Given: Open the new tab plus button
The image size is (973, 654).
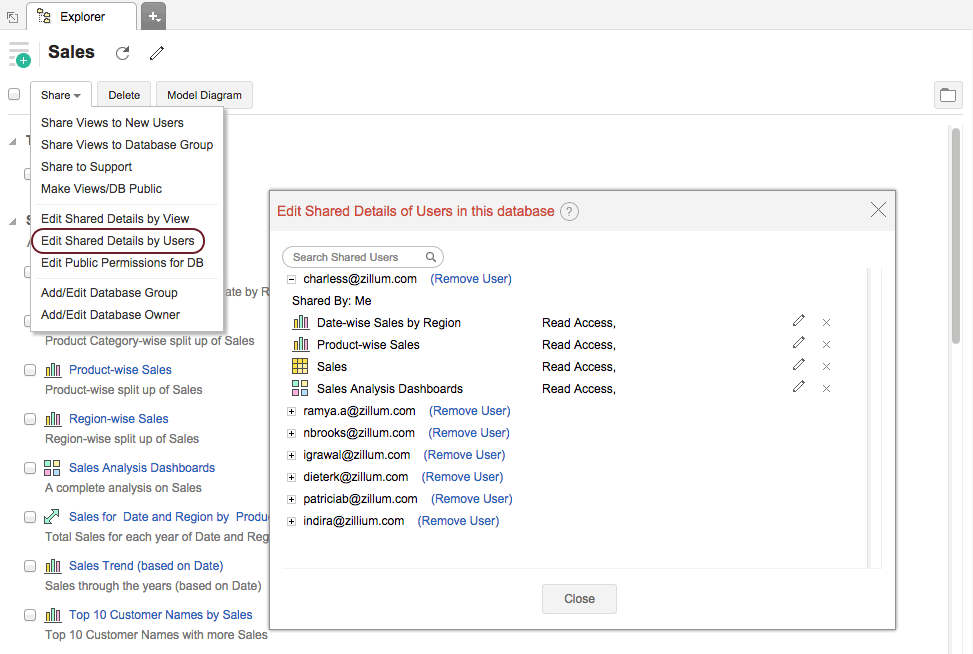Looking at the screenshot, I should (154, 16).
